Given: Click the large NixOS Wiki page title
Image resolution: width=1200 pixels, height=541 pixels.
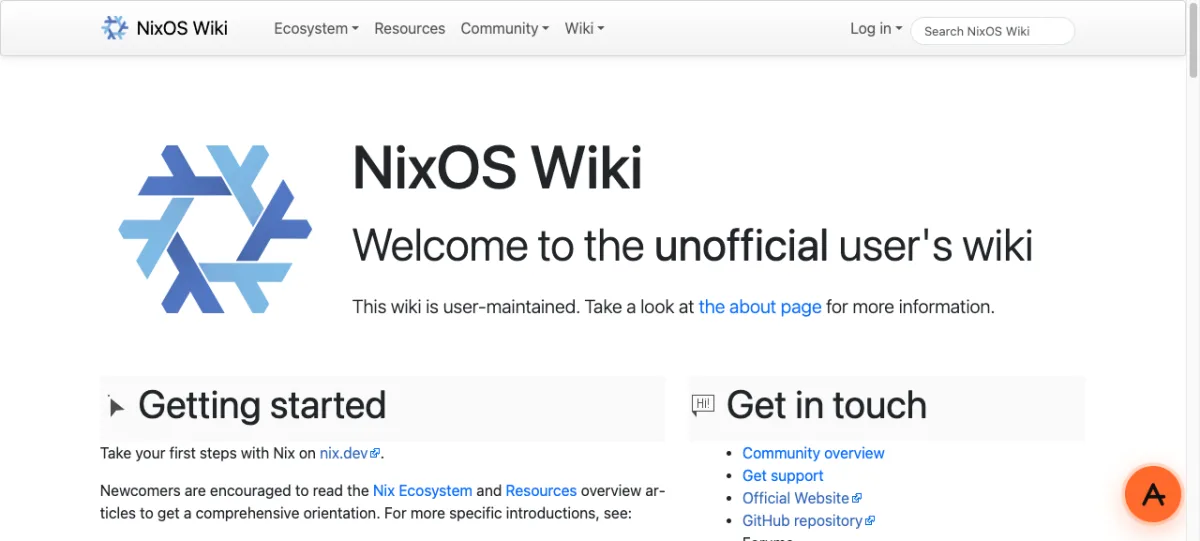Looking at the screenshot, I should [497, 167].
